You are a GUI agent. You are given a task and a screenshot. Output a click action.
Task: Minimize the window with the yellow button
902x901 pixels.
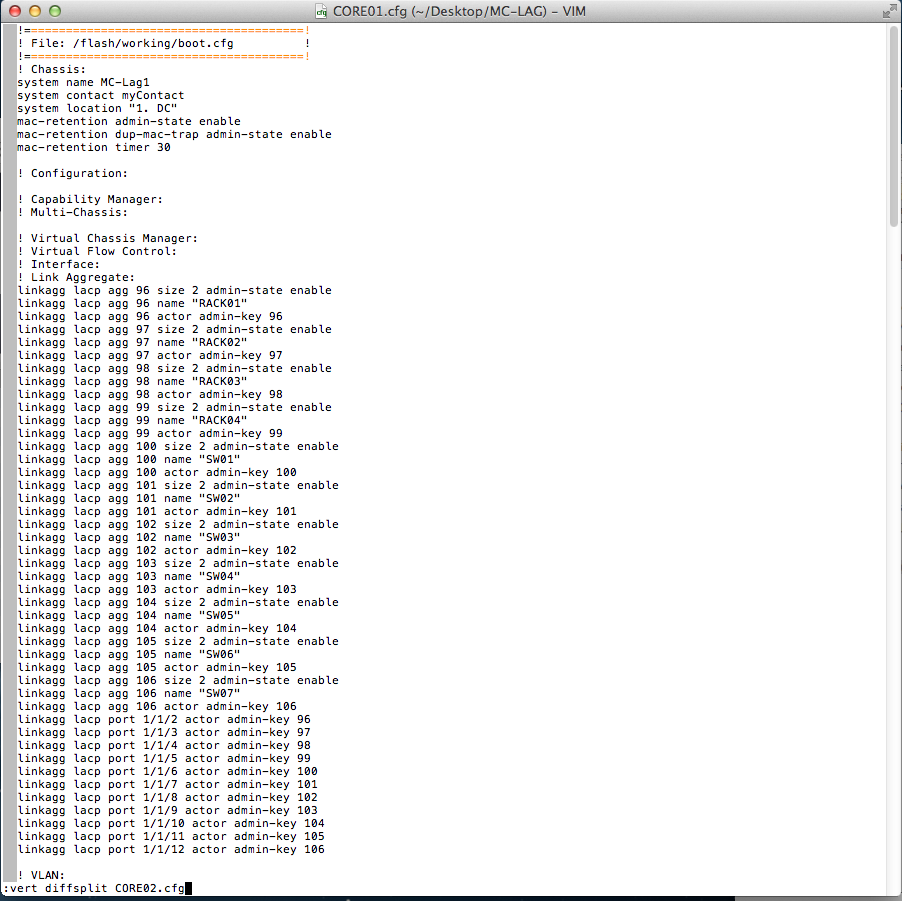[35, 11]
